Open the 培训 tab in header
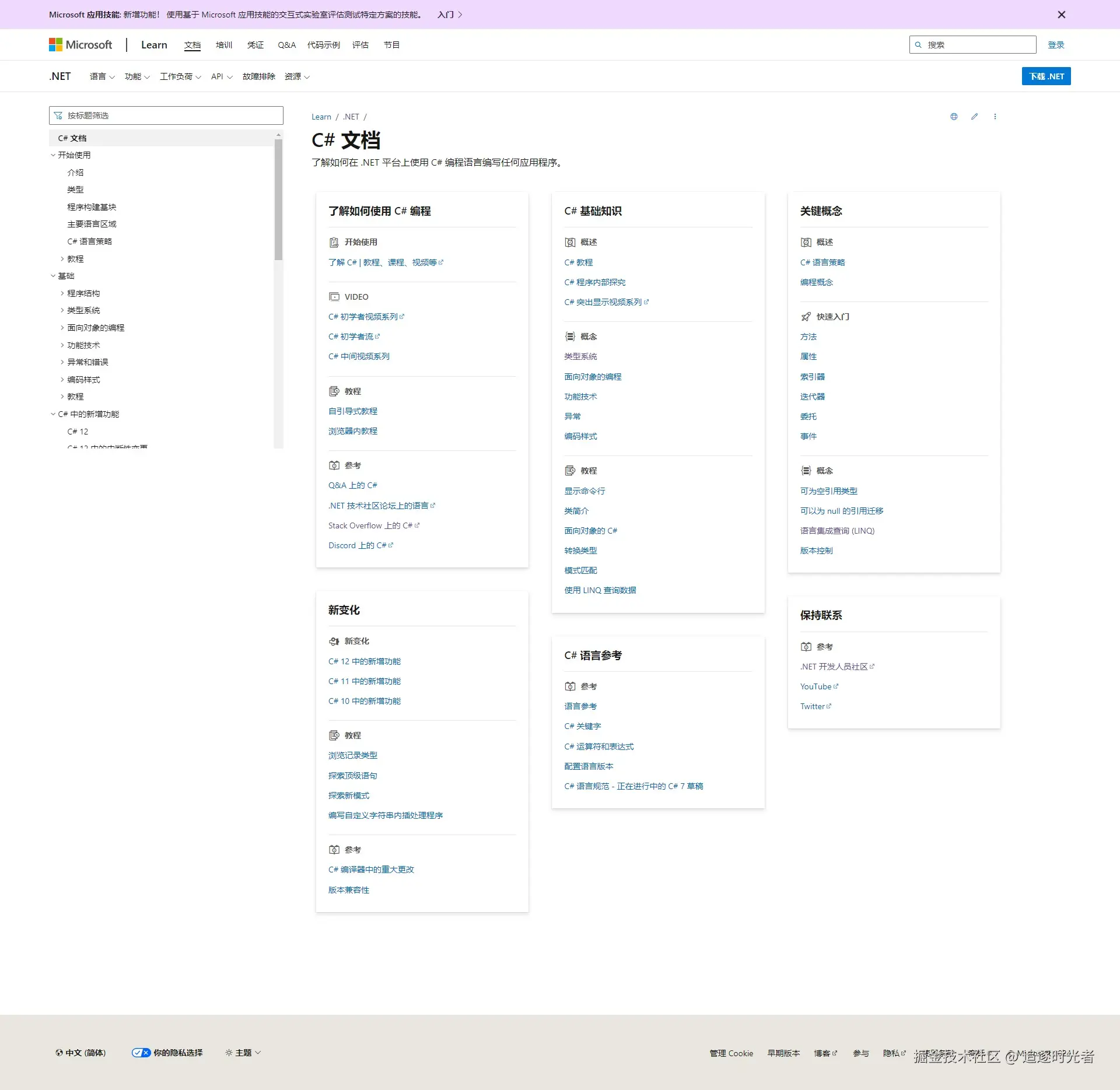 (x=224, y=45)
